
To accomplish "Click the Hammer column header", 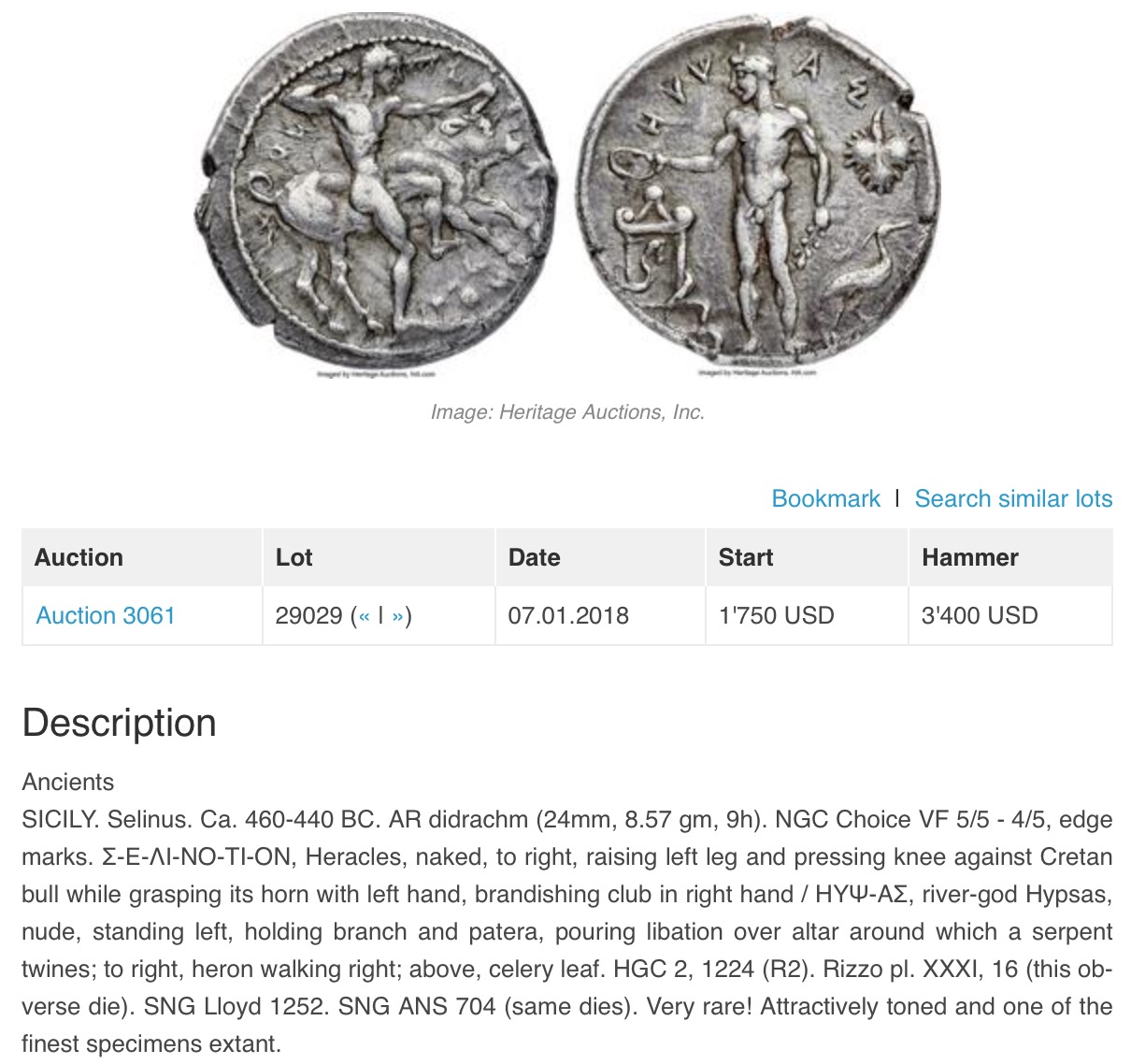I will point(969,557).
